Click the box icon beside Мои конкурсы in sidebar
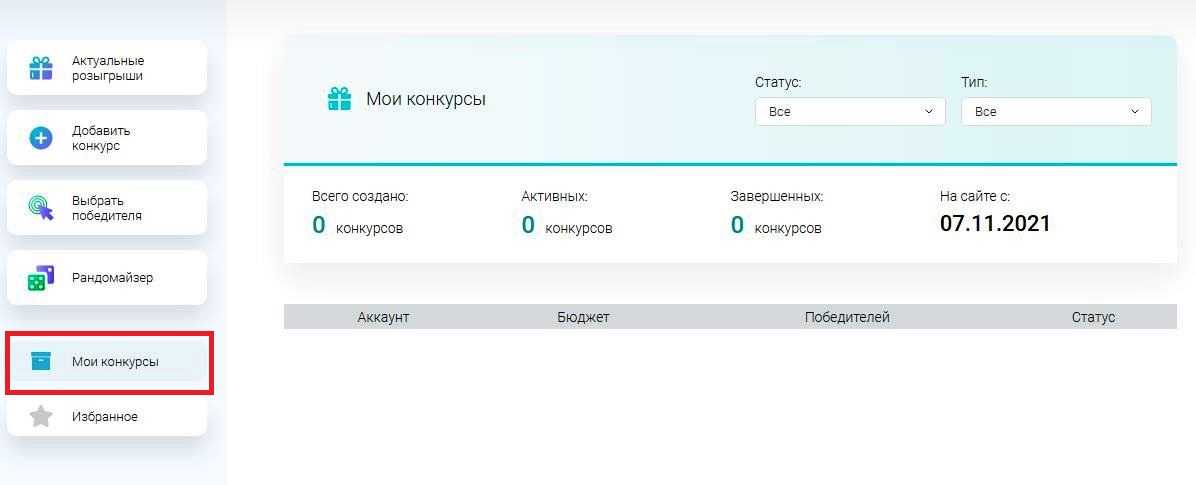This screenshot has width=1196, height=485. pos(41,361)
